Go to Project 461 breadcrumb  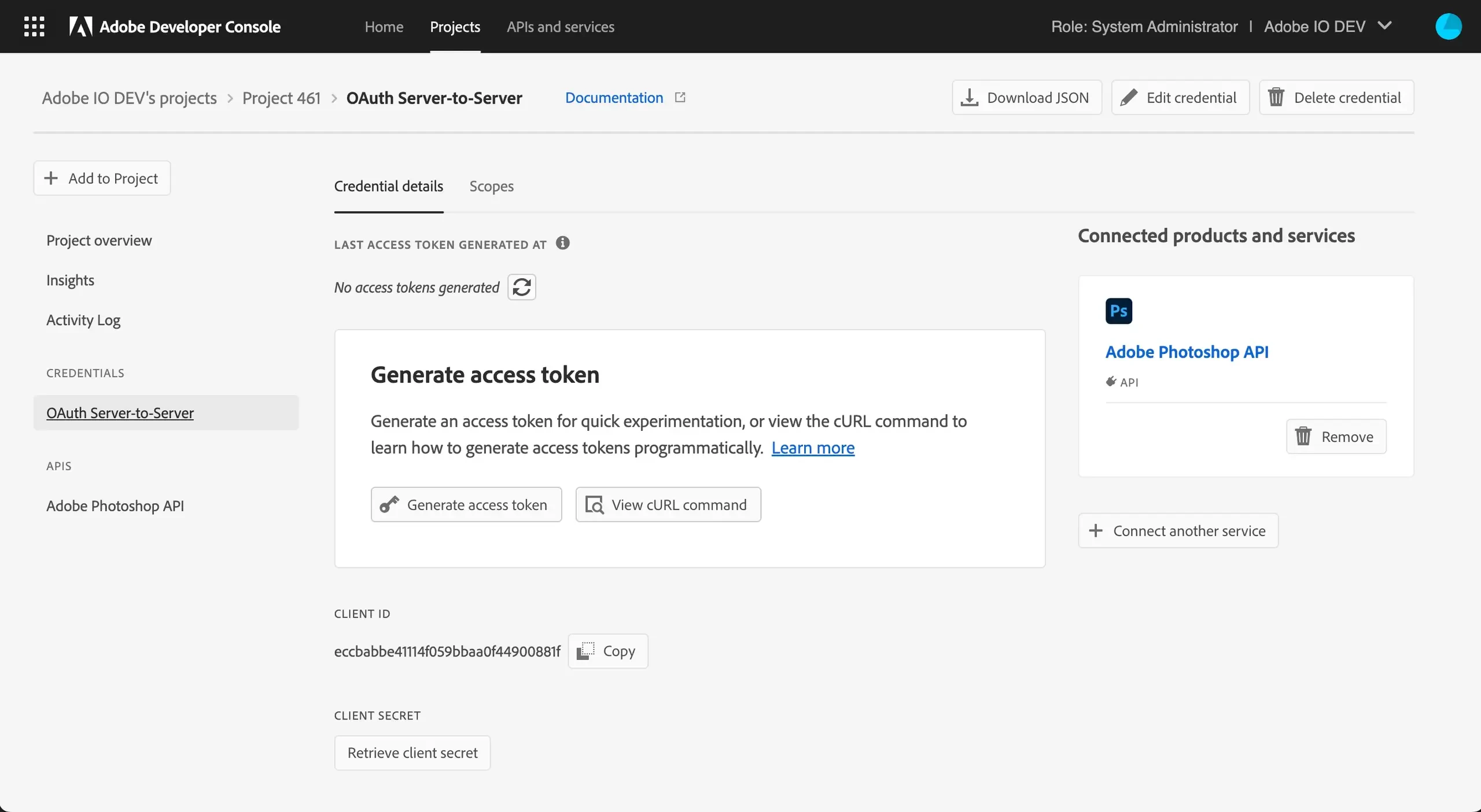(x=281, y=98)
